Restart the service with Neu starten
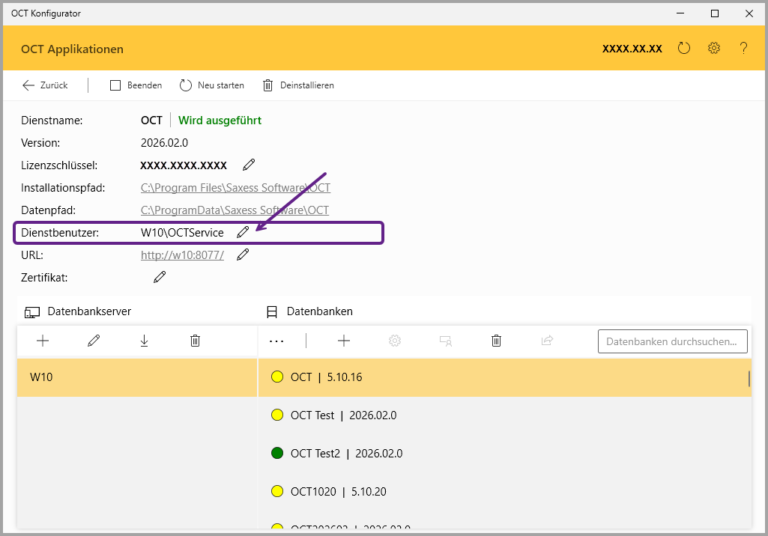Image resolution: width=768 pixels, height=536 pixels. coord(213,85)
